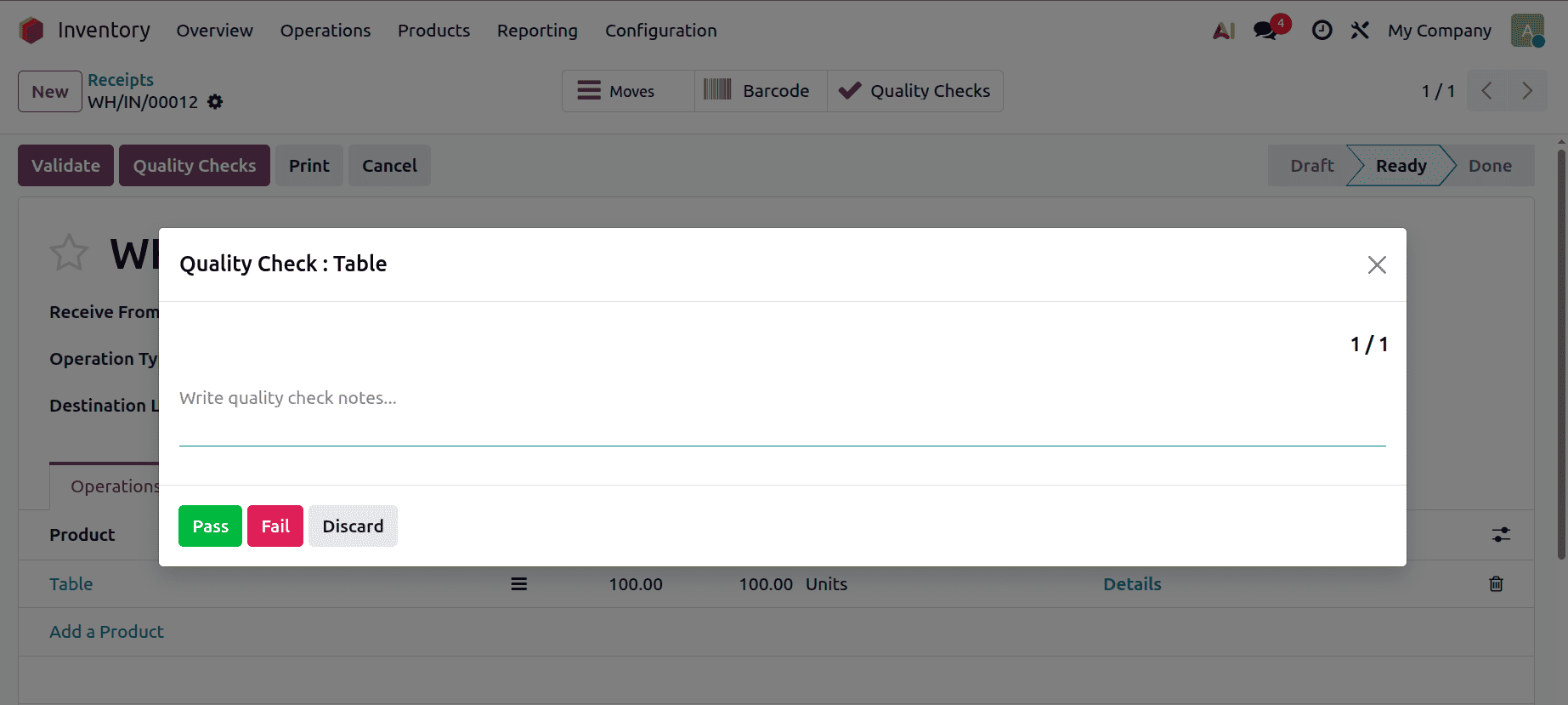The width and height of the screenshot is (1568, 705).
Task: Open the debug tools icon
Action: click(x=1360, y=31)
